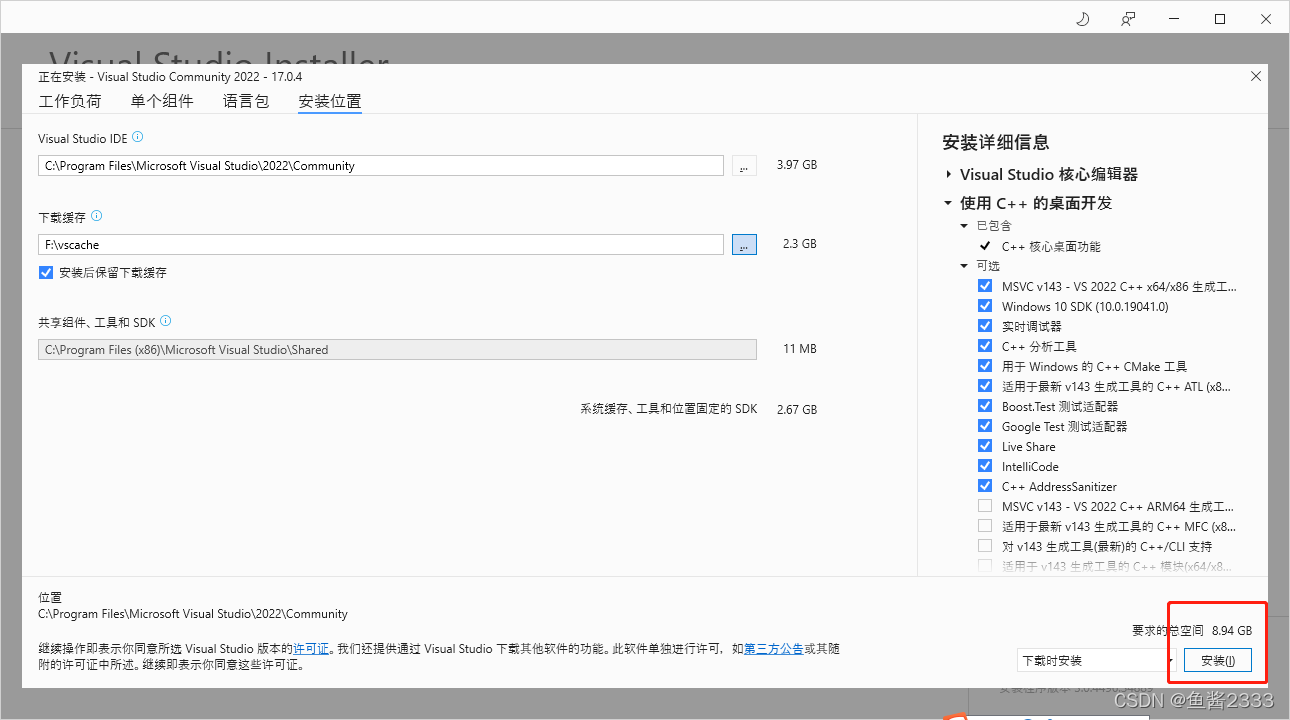Check C++/CLI 支持 for v143

(985, 546)
